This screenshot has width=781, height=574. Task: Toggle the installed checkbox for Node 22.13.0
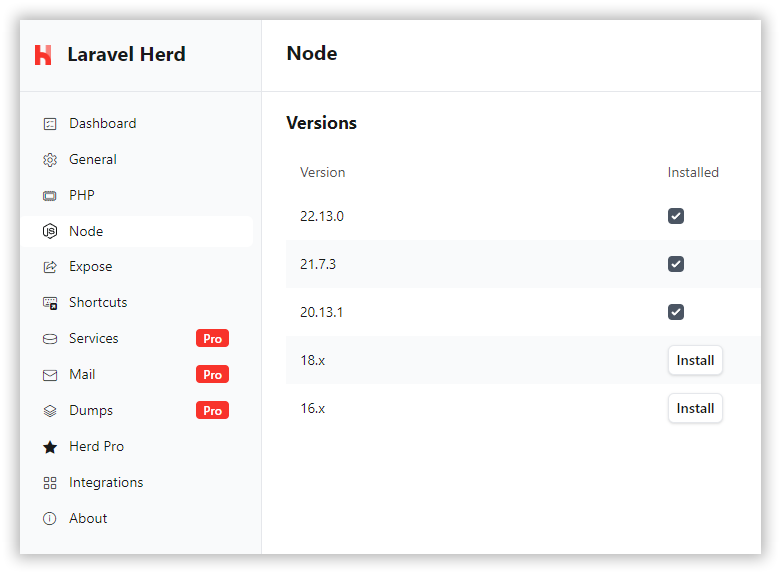coord(675,216)
